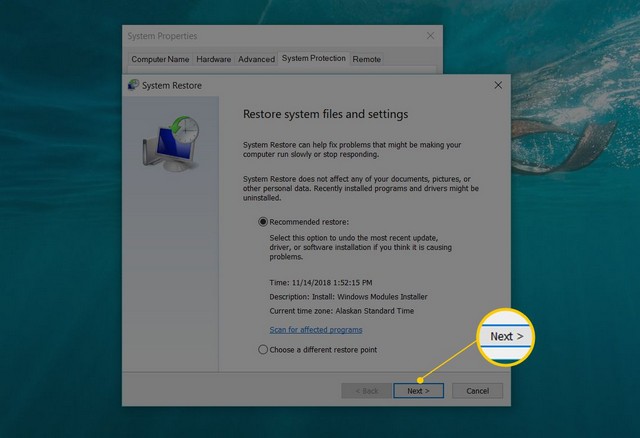Screen dimensions: 640x438
Task: Switch to Computer Name tab in System Properties
Action: point(160,59)
